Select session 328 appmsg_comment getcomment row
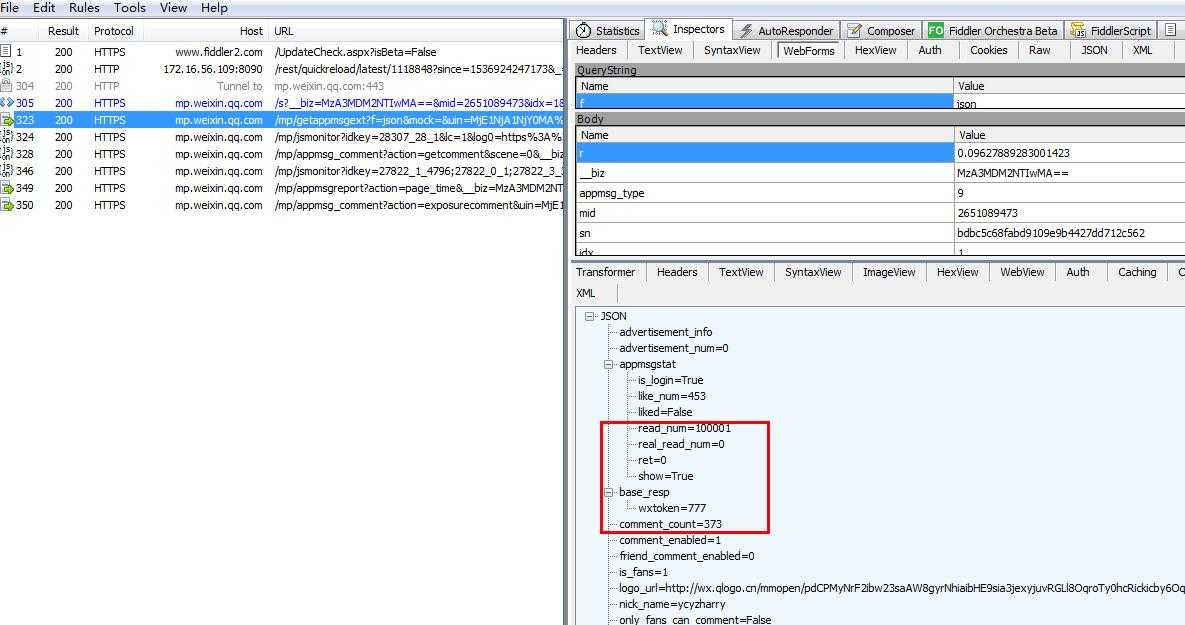 click(282, 154)
